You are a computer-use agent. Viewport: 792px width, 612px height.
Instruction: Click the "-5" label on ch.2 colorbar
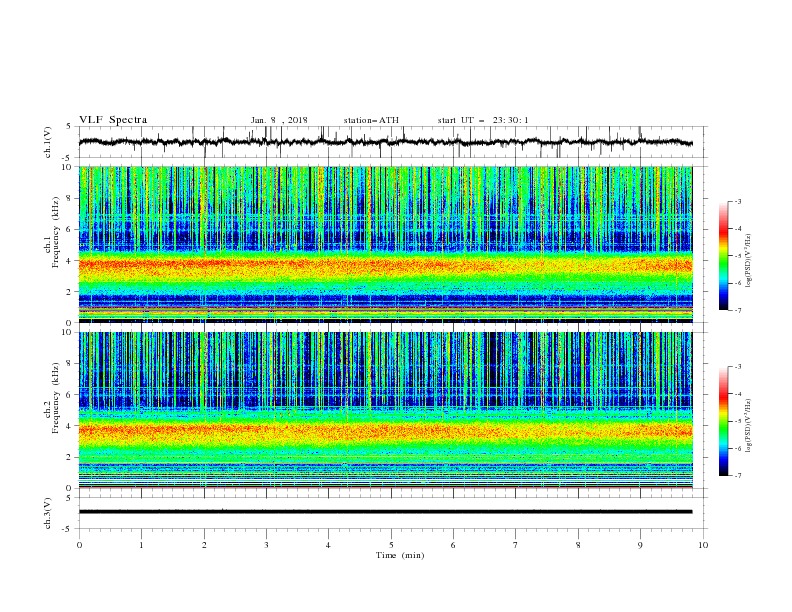(x=738, y=422)
